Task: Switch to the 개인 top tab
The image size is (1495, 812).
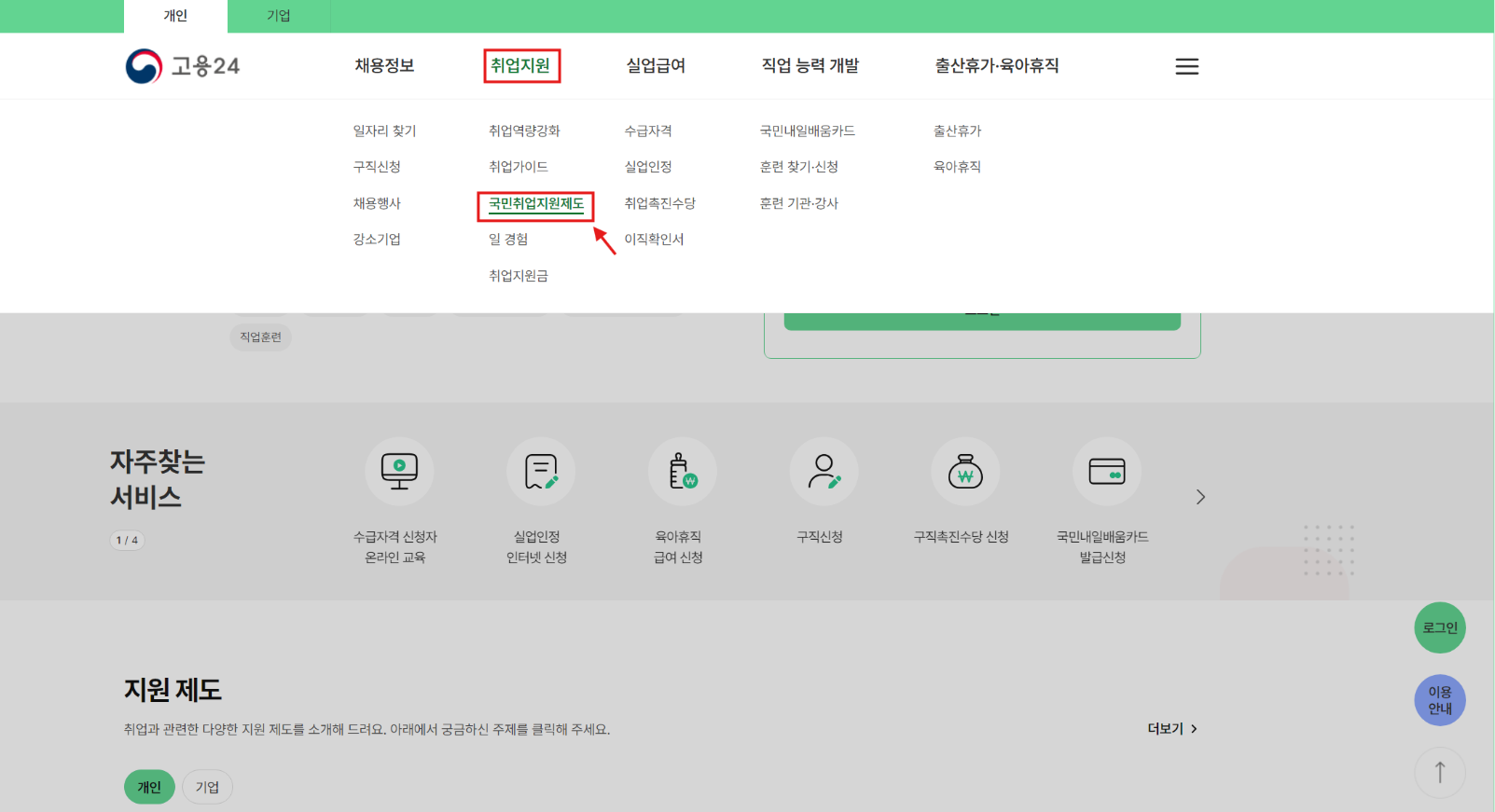Action: point(175,16)
